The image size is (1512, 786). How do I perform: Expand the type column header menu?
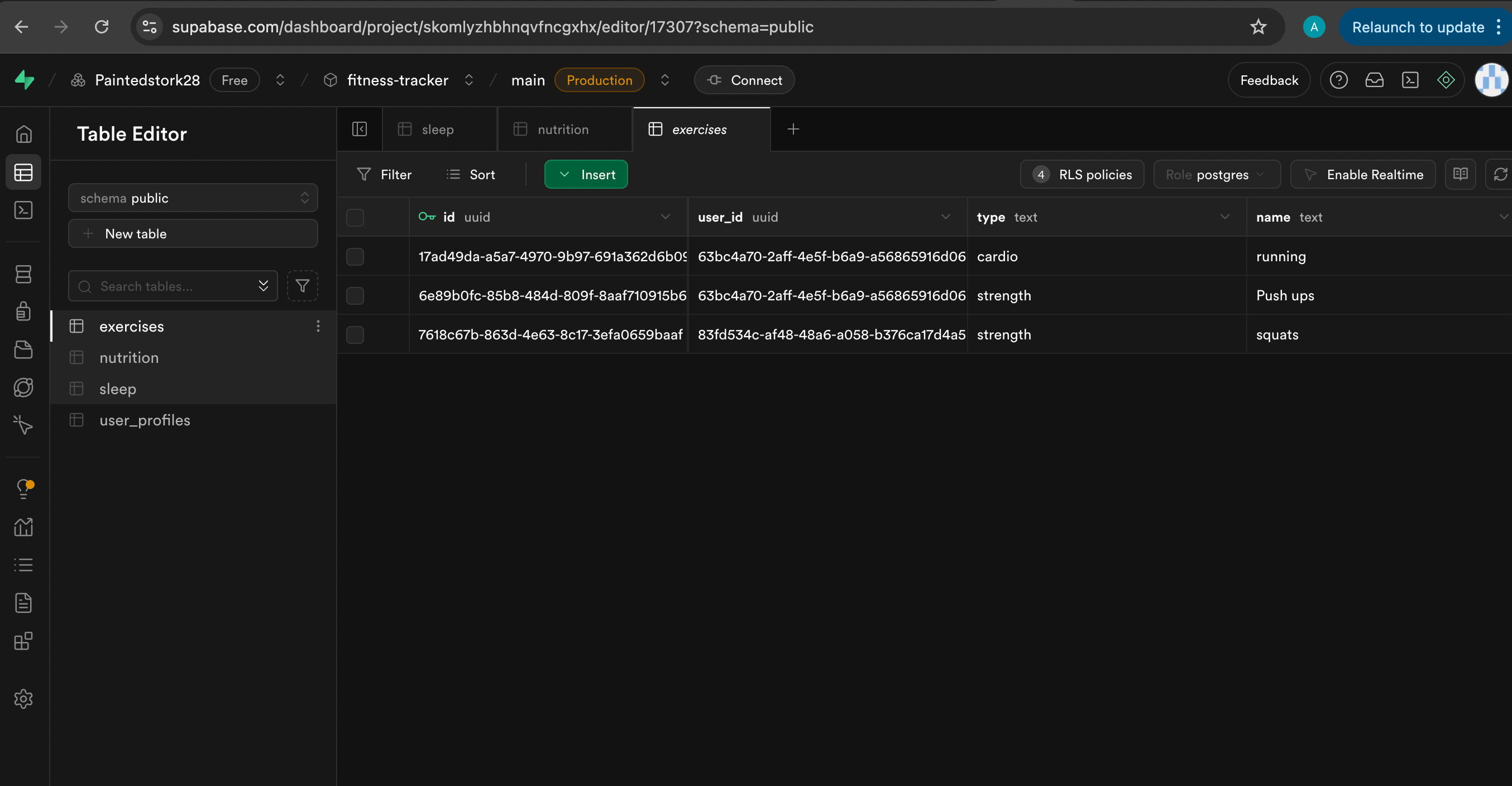point(1224,217)
